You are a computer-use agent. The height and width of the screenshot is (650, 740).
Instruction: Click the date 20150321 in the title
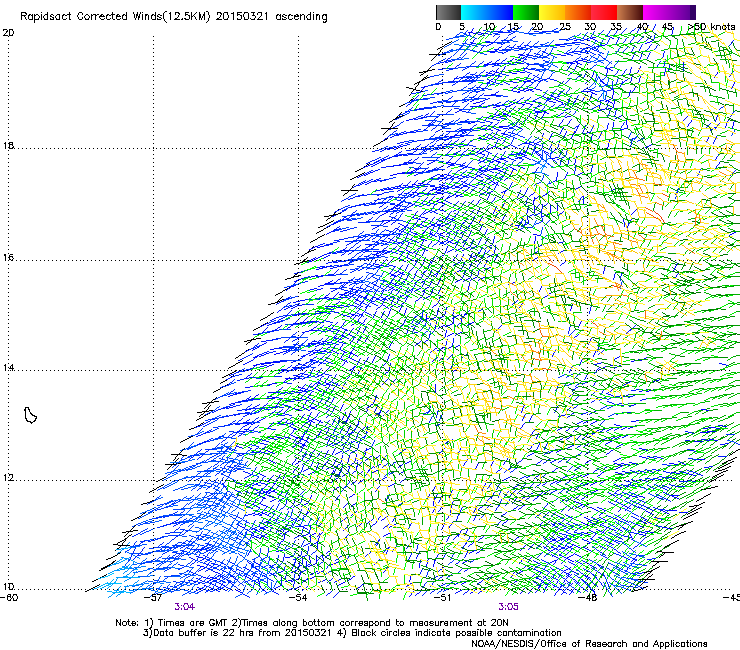point(242,17)
